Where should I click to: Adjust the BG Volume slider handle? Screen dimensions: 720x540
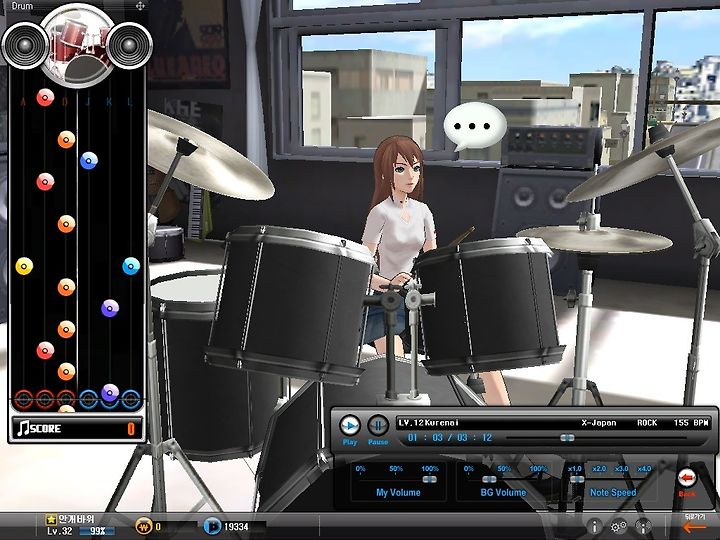click(x=489, y=479)
